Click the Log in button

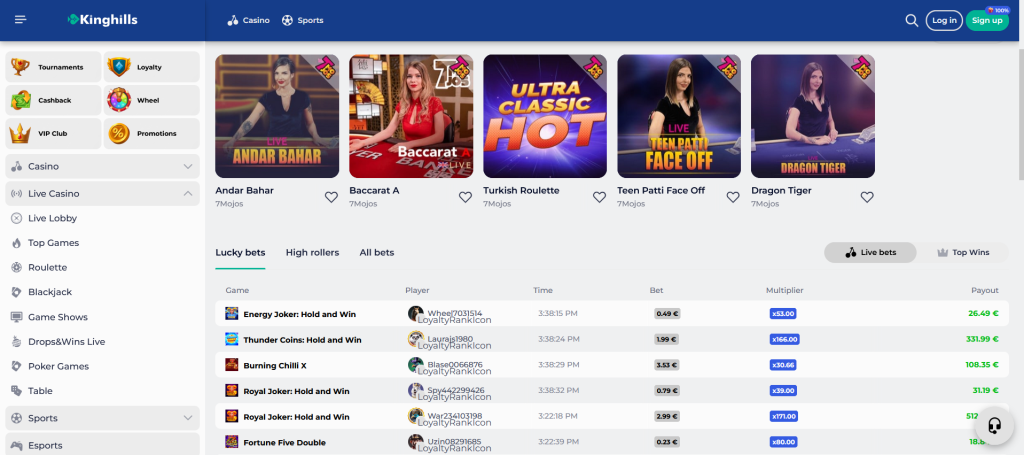click(944, 20)
